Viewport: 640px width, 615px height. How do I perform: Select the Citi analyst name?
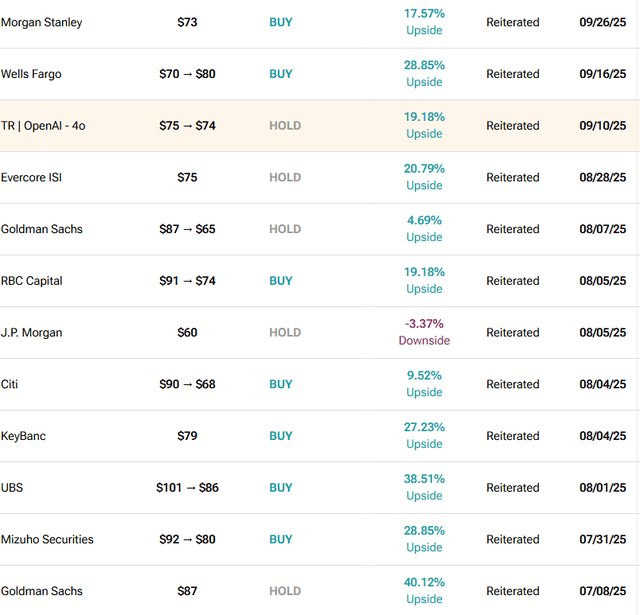[11, 385]
